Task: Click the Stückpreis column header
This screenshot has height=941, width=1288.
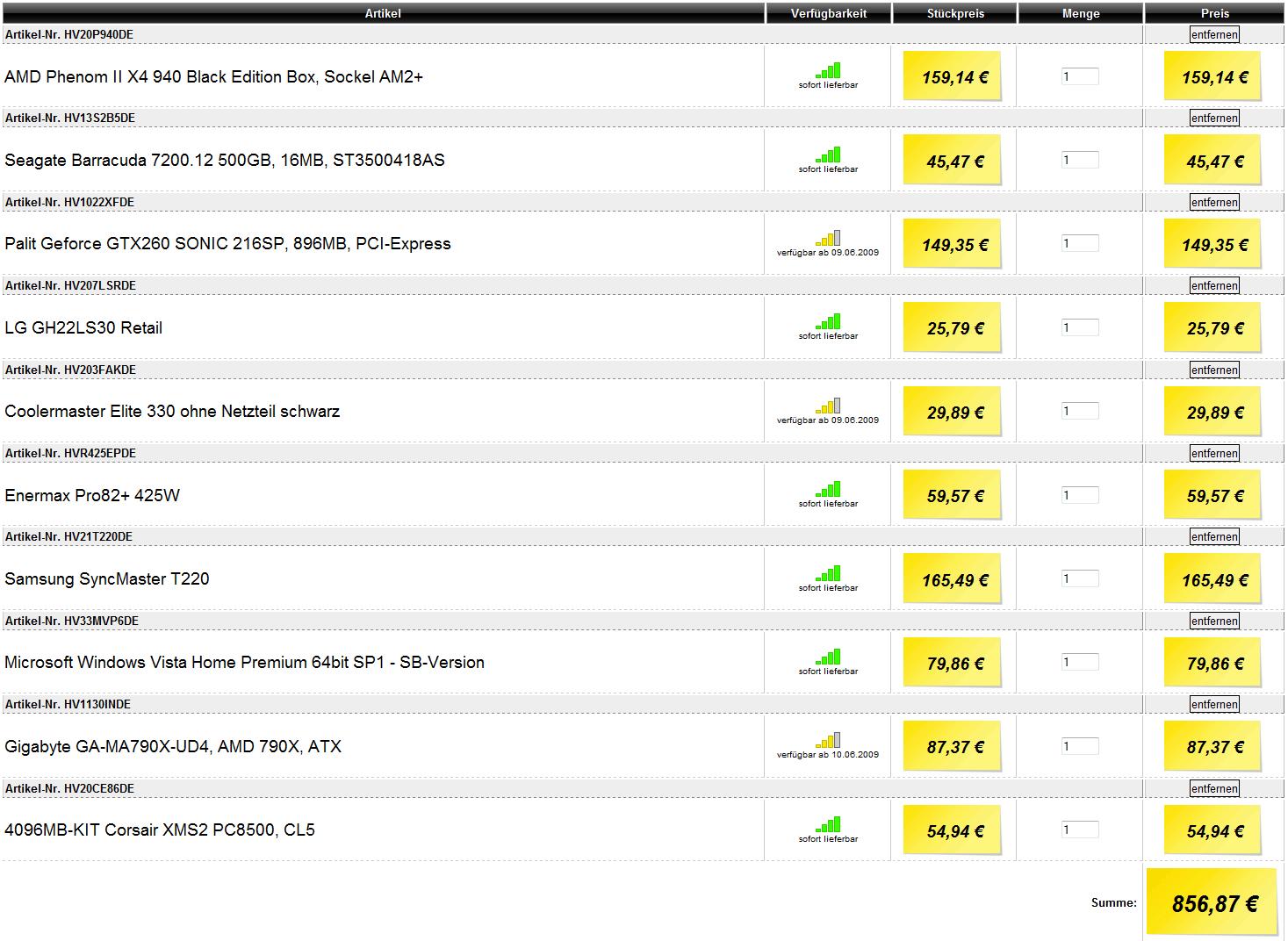Action: [x=955, y=13]
